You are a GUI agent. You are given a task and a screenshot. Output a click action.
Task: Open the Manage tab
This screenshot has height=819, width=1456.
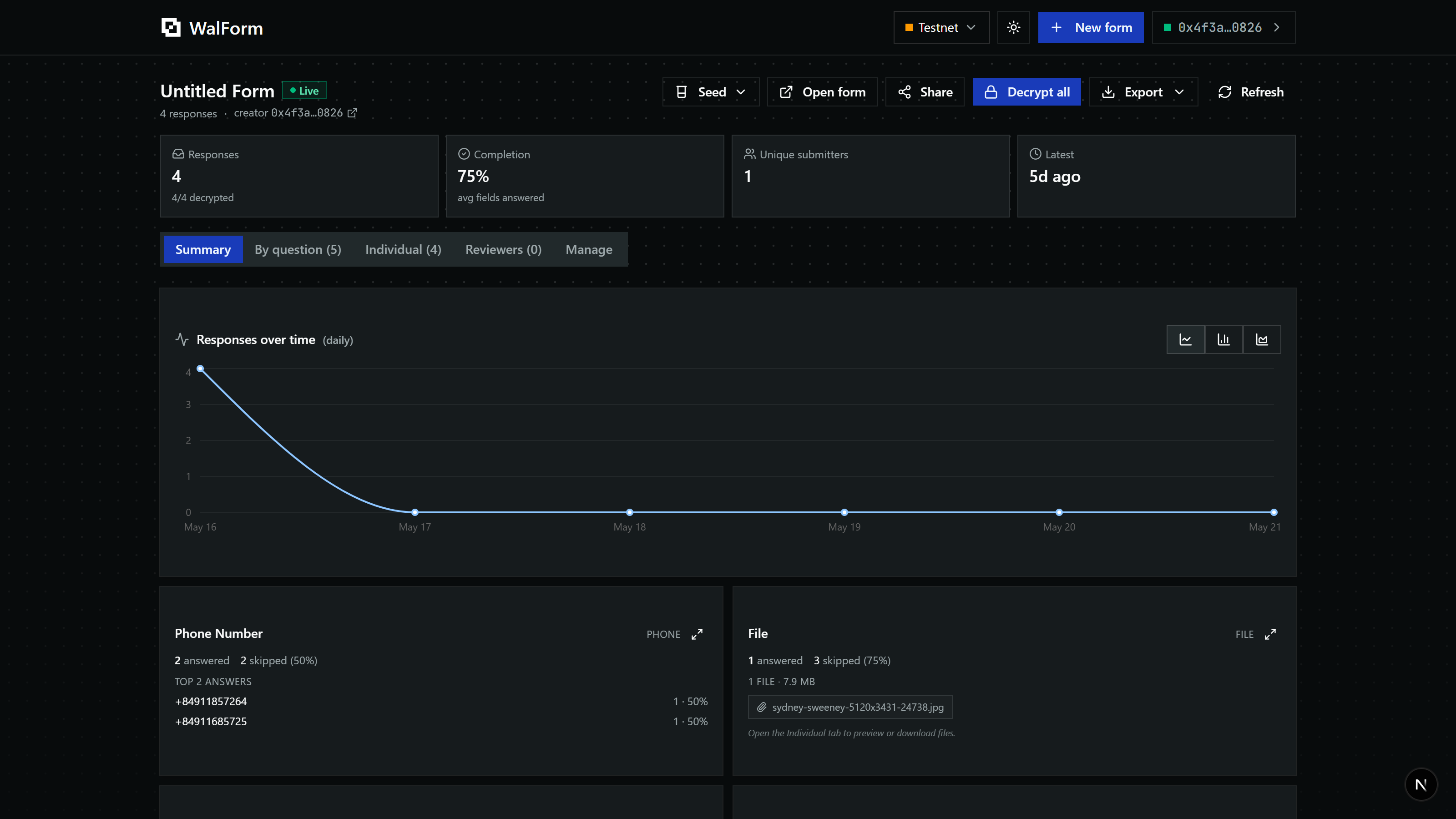pos(589,249)
